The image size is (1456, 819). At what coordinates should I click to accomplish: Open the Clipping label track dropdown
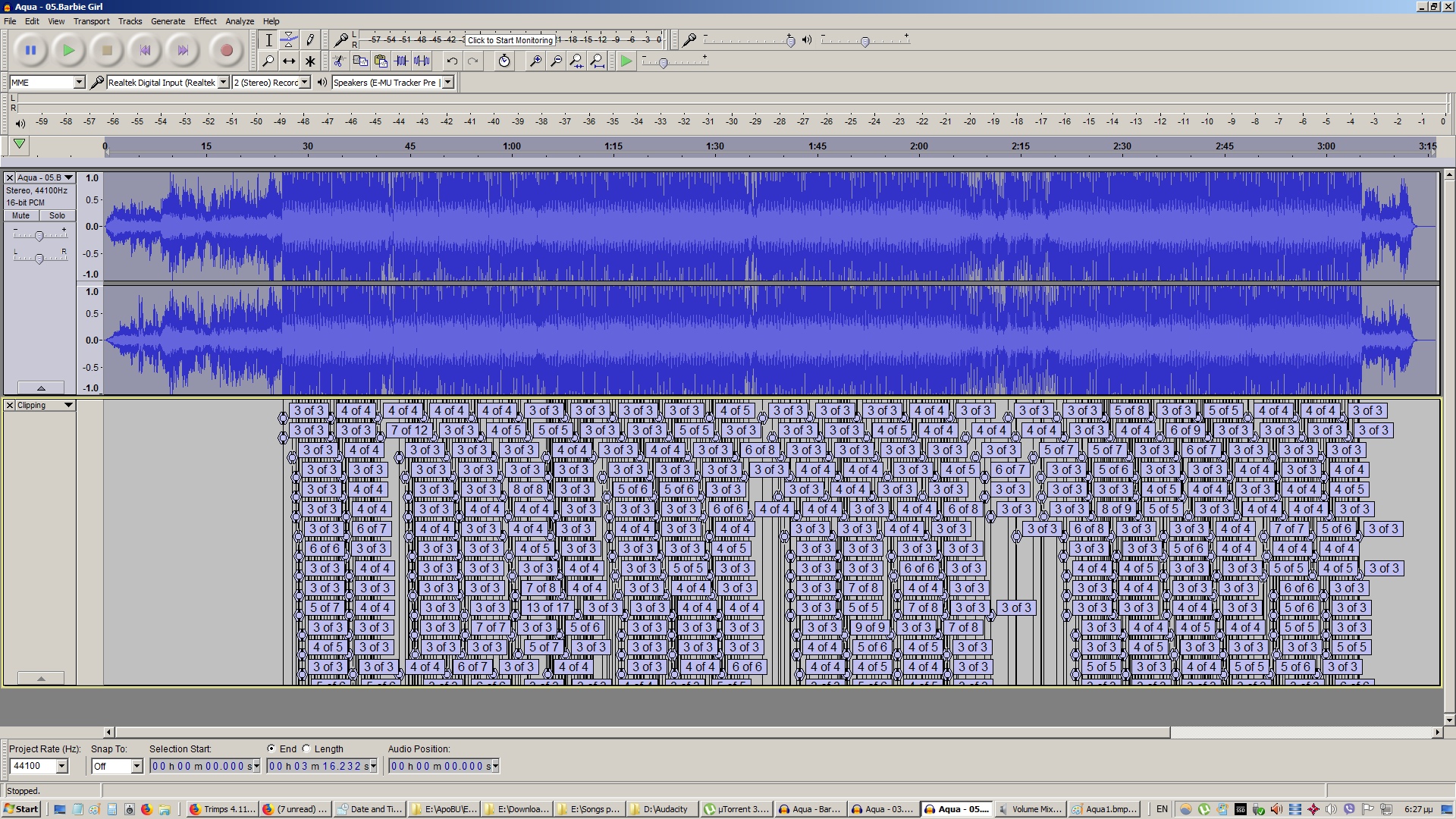(45, 405)
